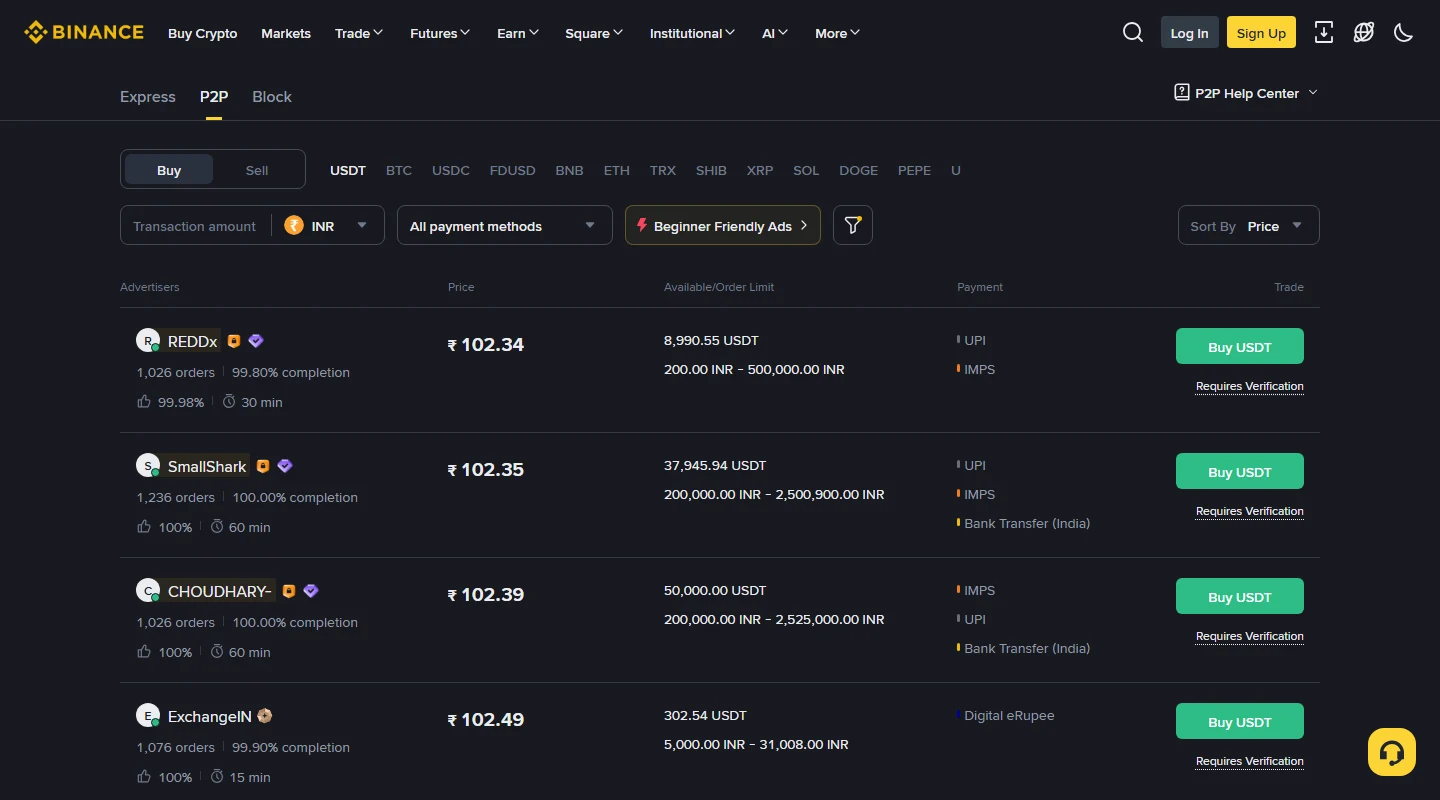Viewport: 1440px width, 800px height.
Task: Click REDDx 30 min clock icon
Action: tap(229, 401)
